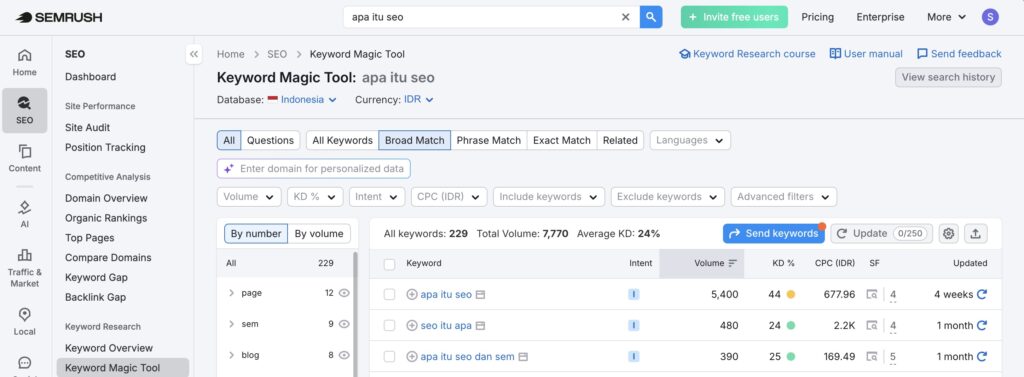Refresh the 'apa itu seo dan sem' row
Screen dimensions: 1024x377
[x=982, y=357]
